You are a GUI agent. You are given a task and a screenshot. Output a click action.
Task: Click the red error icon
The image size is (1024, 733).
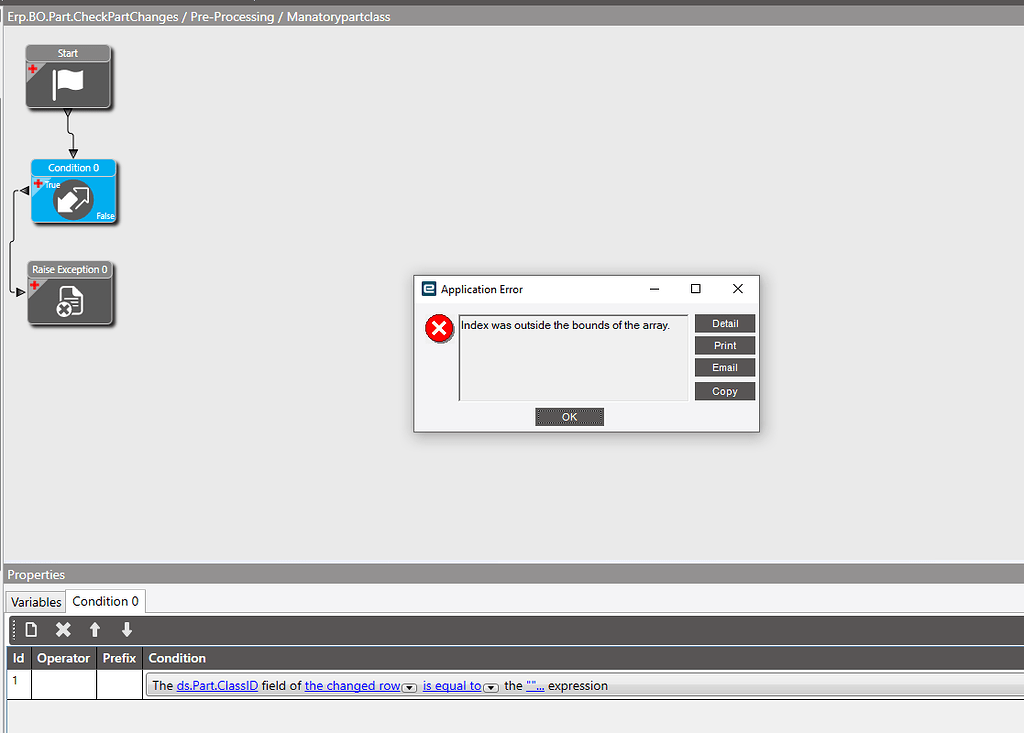coord(439,328)
